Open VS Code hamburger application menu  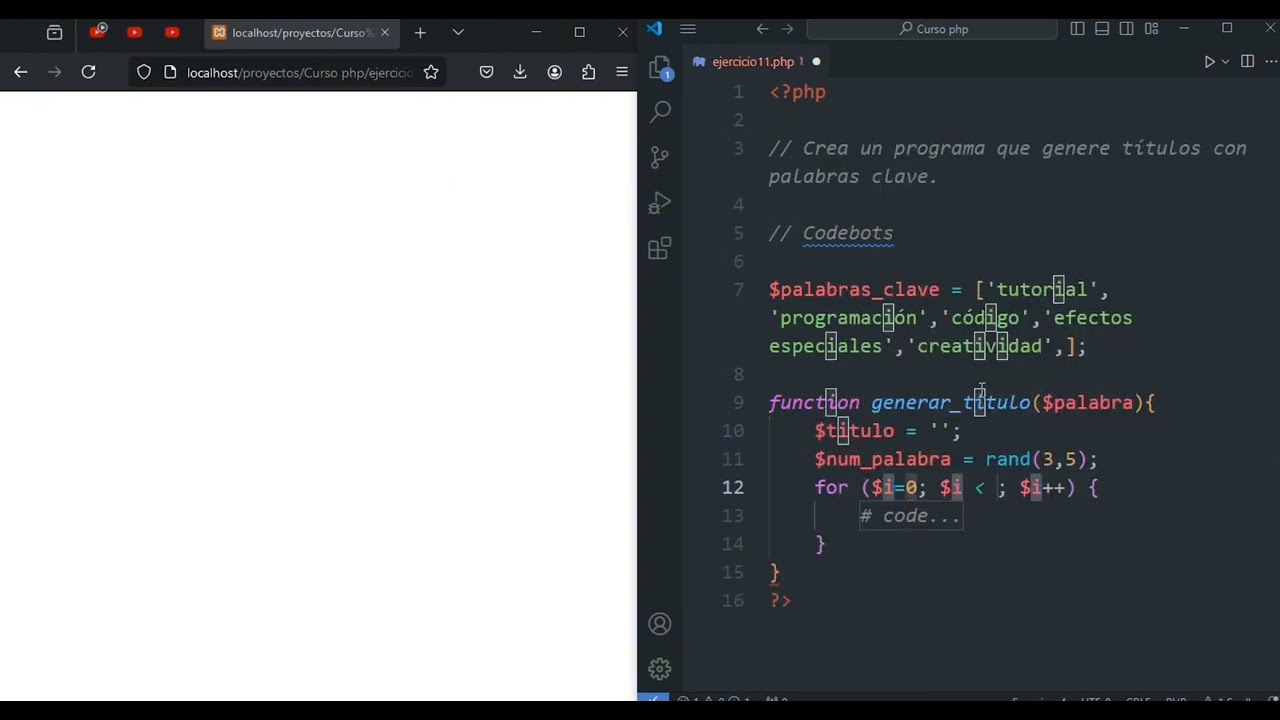coord(688,29)
